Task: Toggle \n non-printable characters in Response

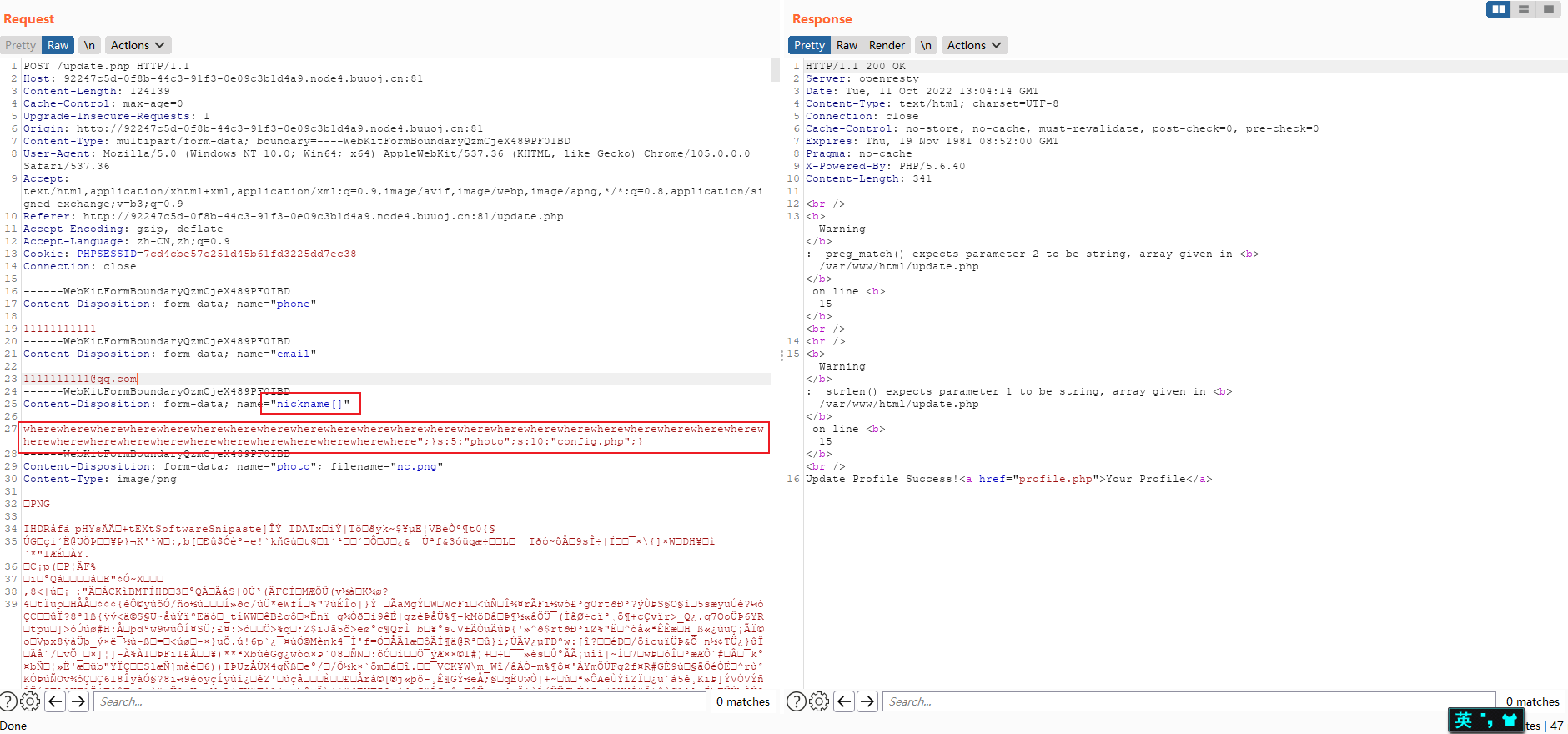Action: pyautogui.click(x=926, y=45)
